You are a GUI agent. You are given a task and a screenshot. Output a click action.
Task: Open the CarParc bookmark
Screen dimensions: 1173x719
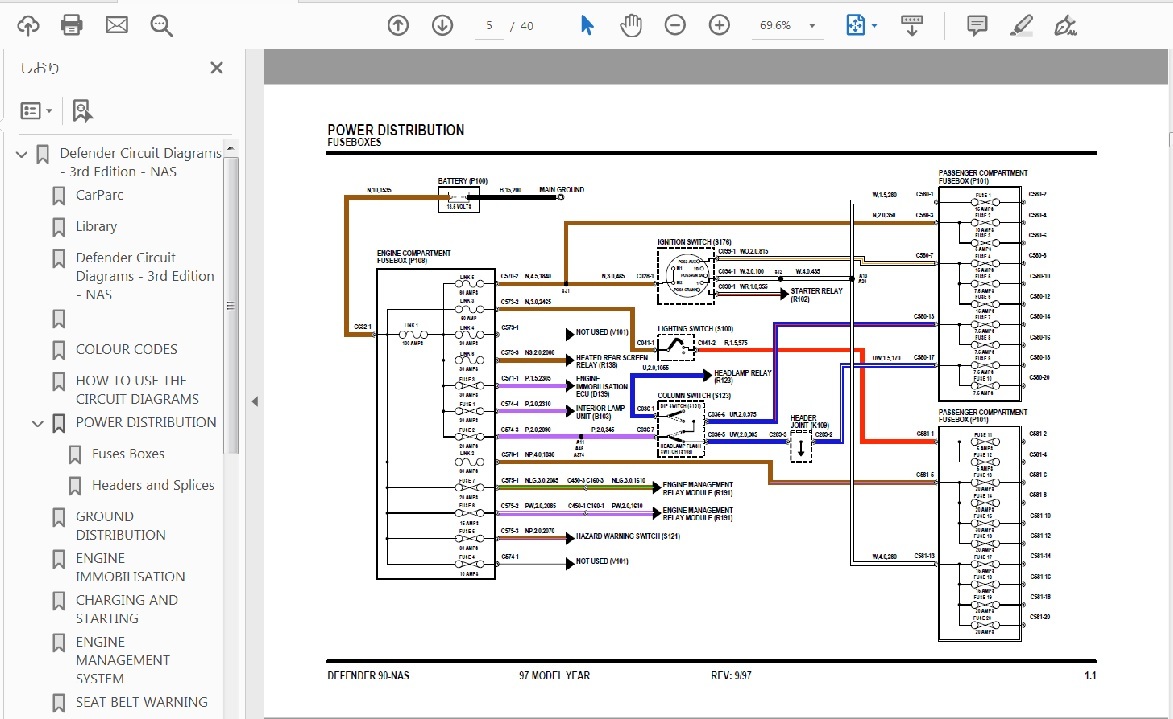pos(99,195)
